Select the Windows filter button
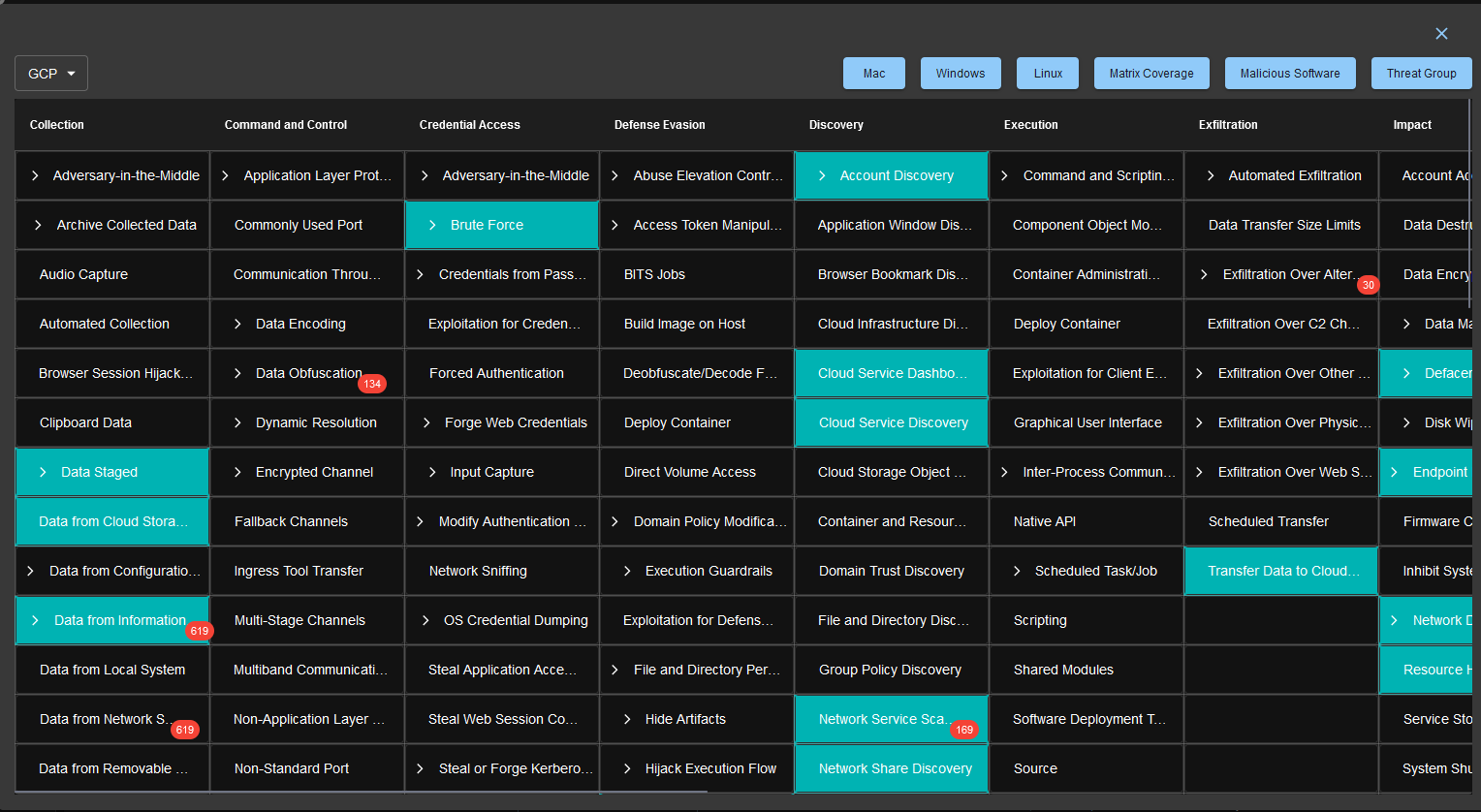This screenshot has width=1481, height=812. pyautogui.click(x=960, y=74)
